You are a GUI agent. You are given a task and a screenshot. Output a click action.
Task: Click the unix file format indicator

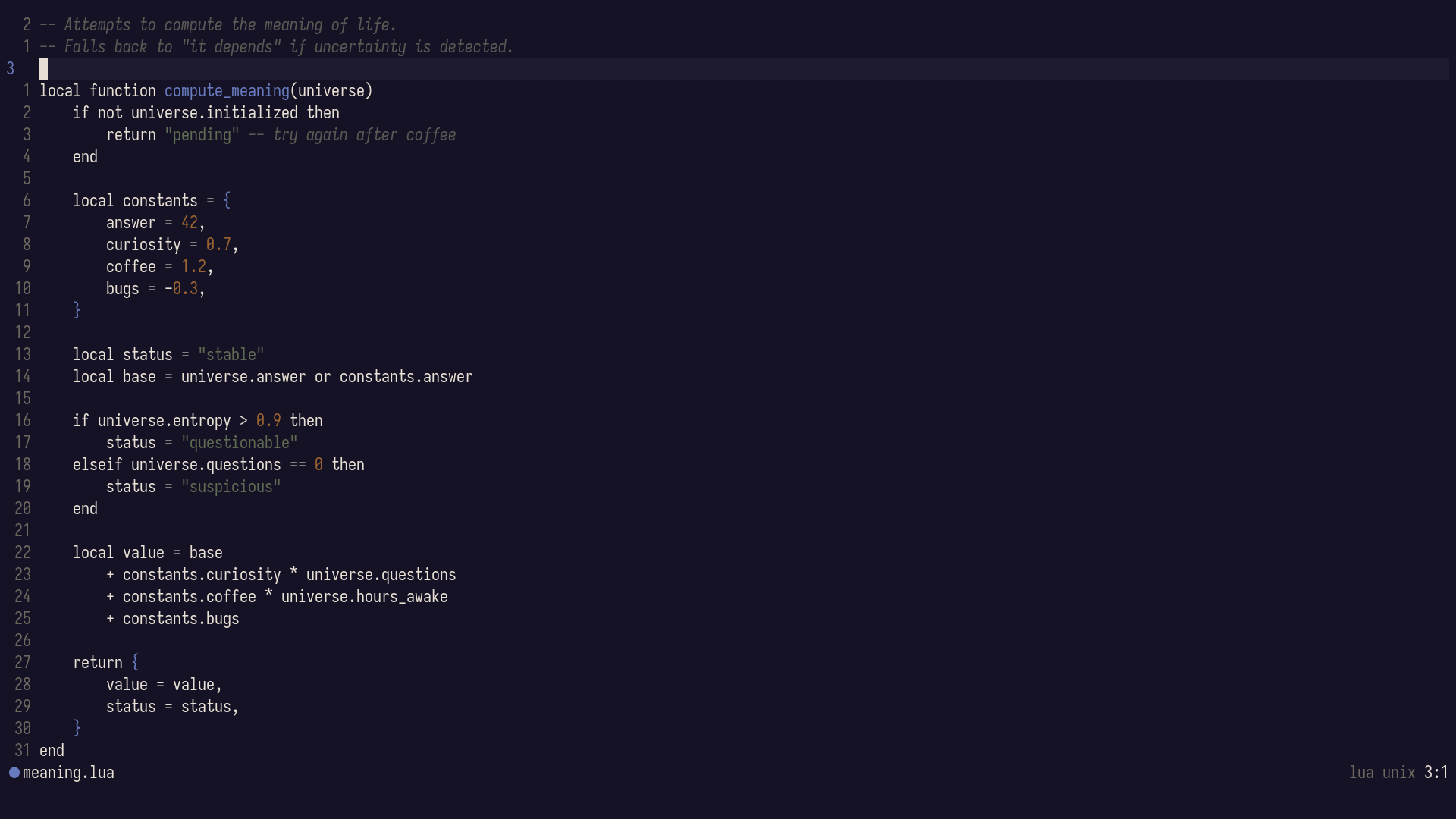(1398, 773)
